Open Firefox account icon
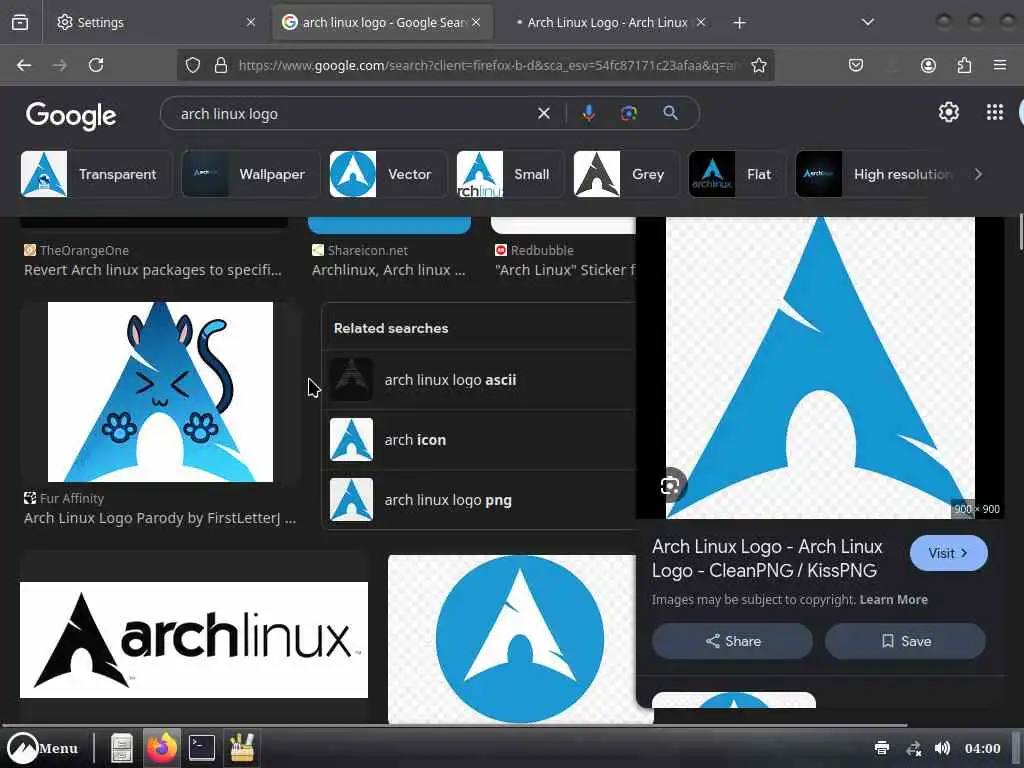This screenshot has width=1024, height=768. click(928, 65)
